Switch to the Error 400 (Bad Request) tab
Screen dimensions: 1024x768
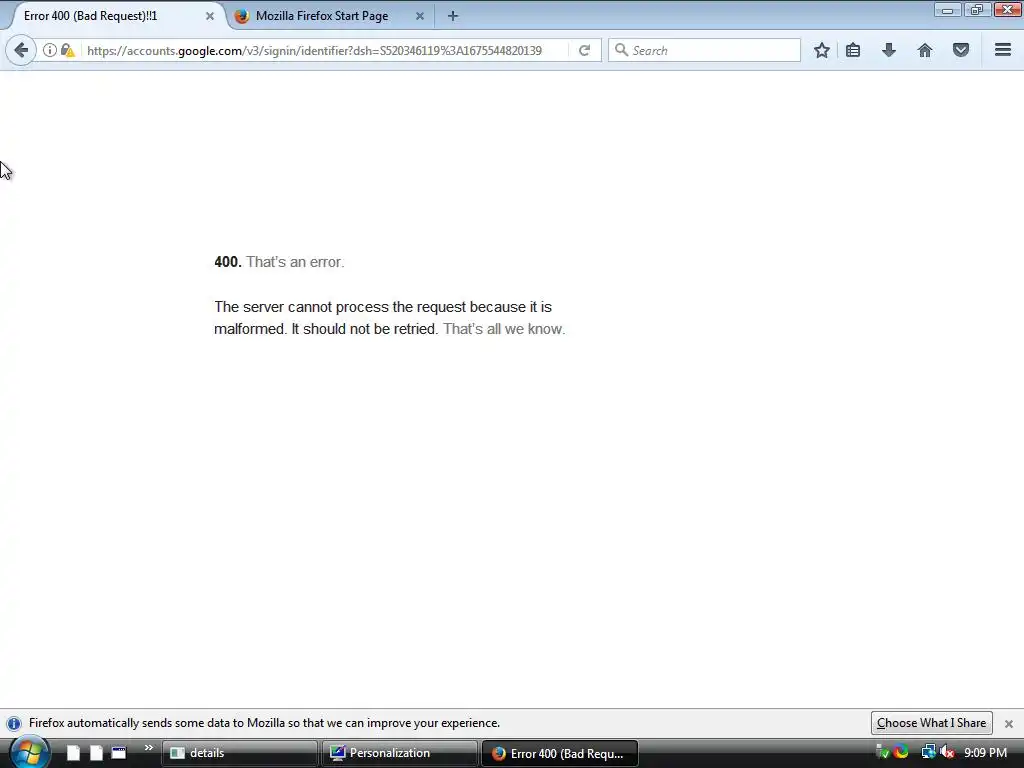[113, 16]
